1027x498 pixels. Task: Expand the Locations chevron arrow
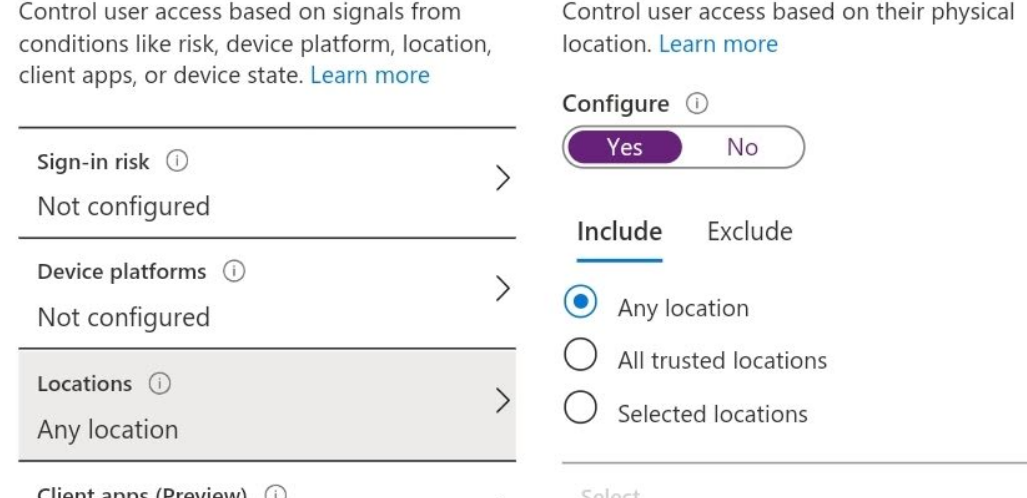503,403
